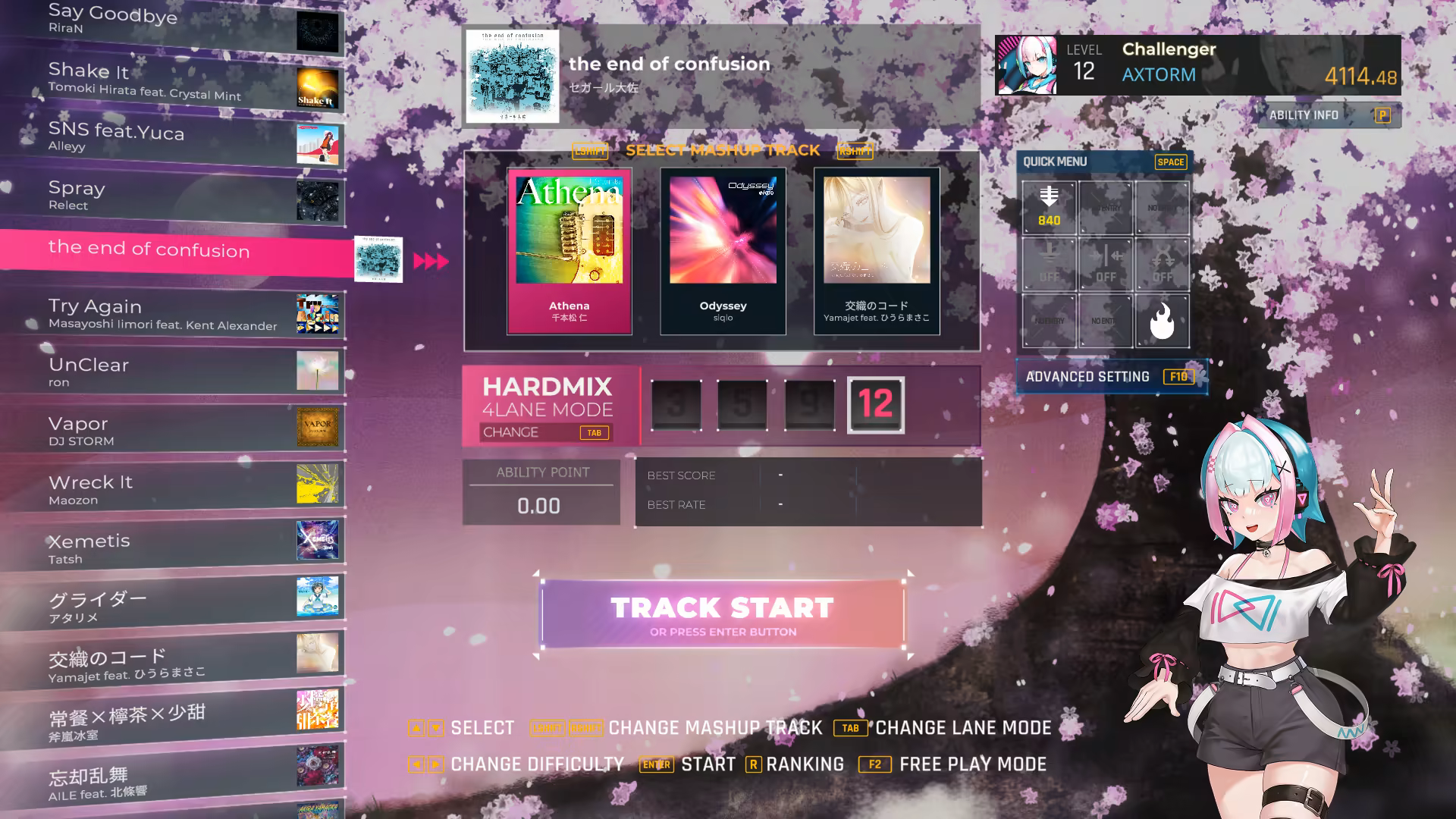Select the dimmed difficulty 9 box
The image size is (1456, 819).
pos(809,405)
